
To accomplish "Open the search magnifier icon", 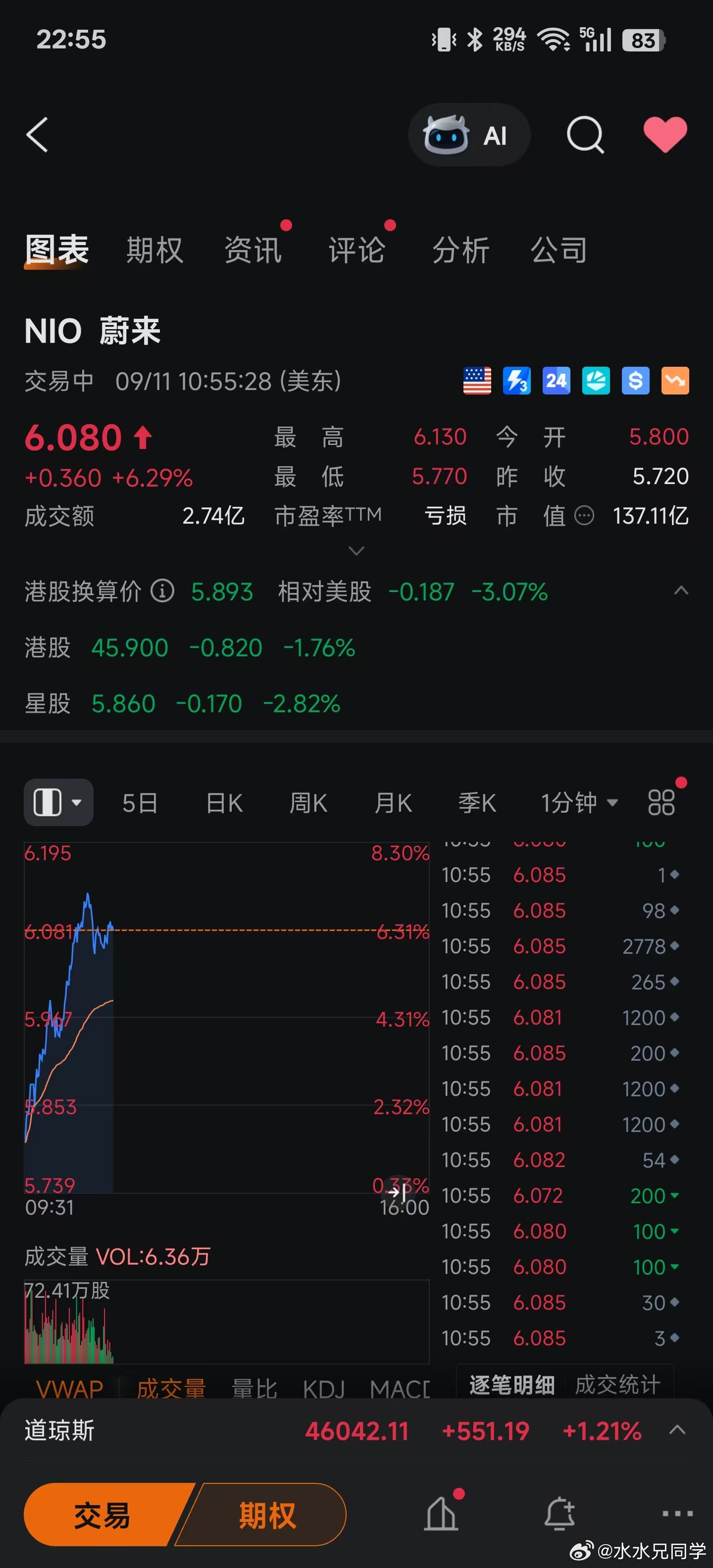I will tap(585, 135).
